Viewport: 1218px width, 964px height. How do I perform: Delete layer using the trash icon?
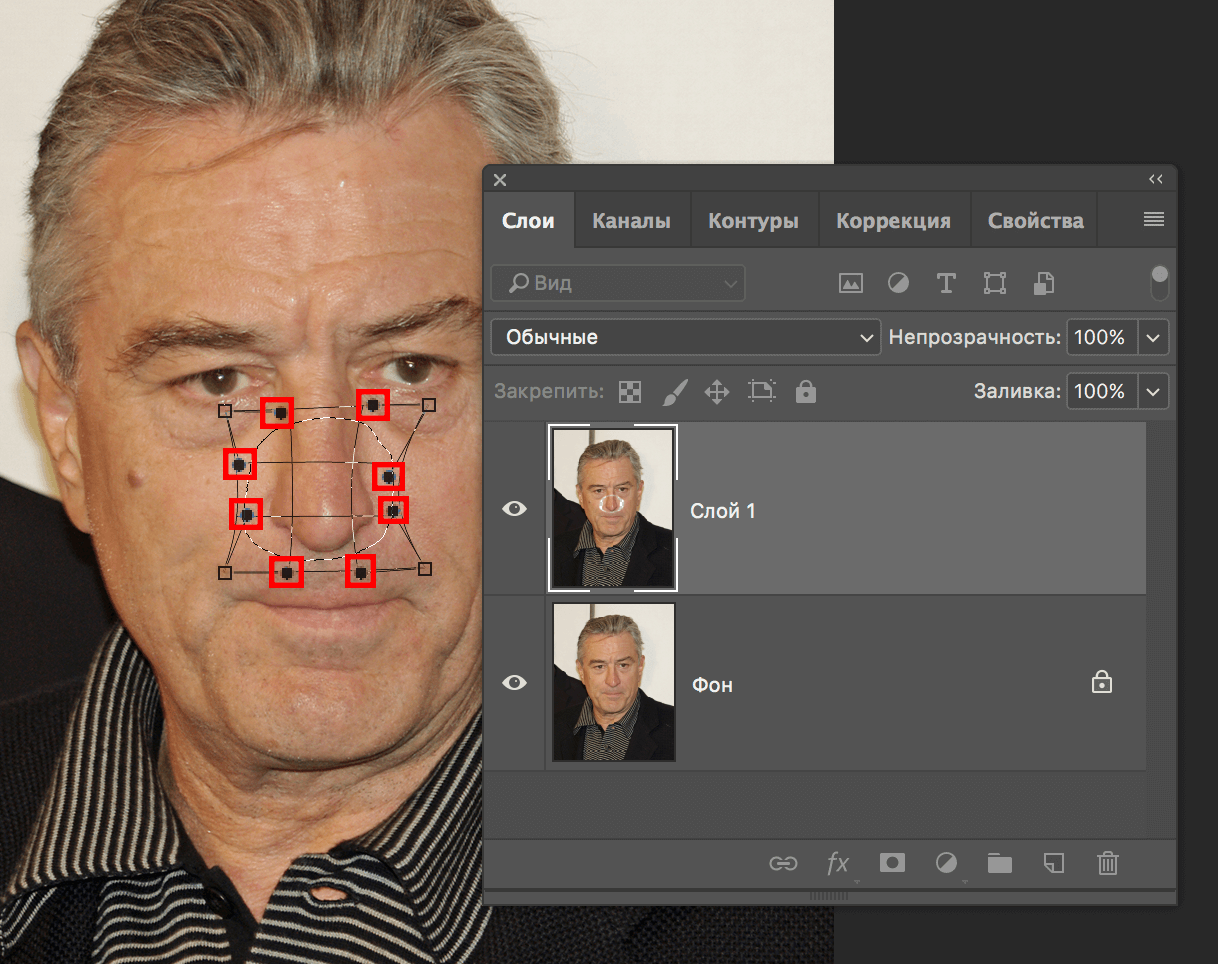pos(1107,863)
